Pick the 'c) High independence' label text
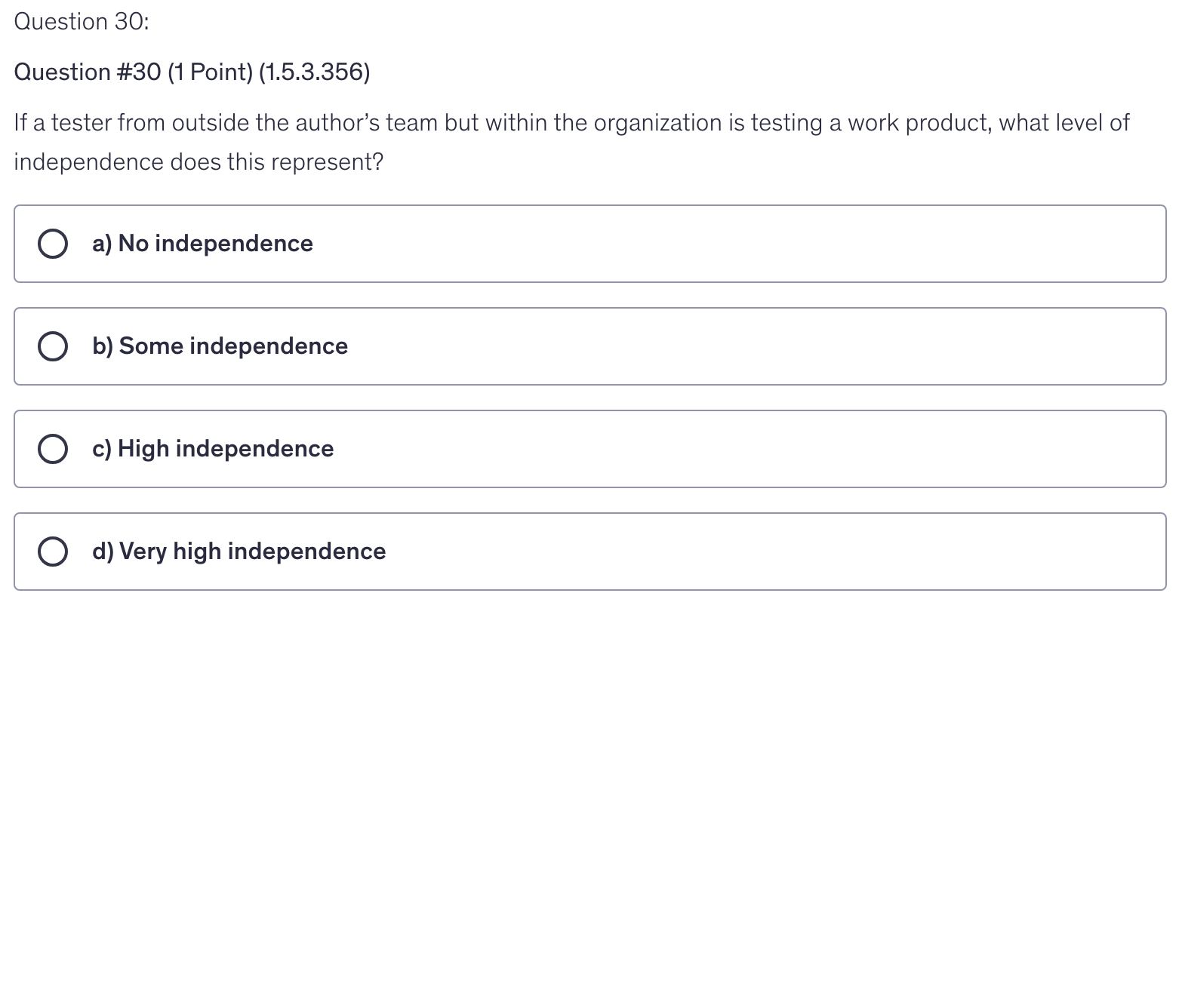Screen dimensions: 1182x1008 213,449
